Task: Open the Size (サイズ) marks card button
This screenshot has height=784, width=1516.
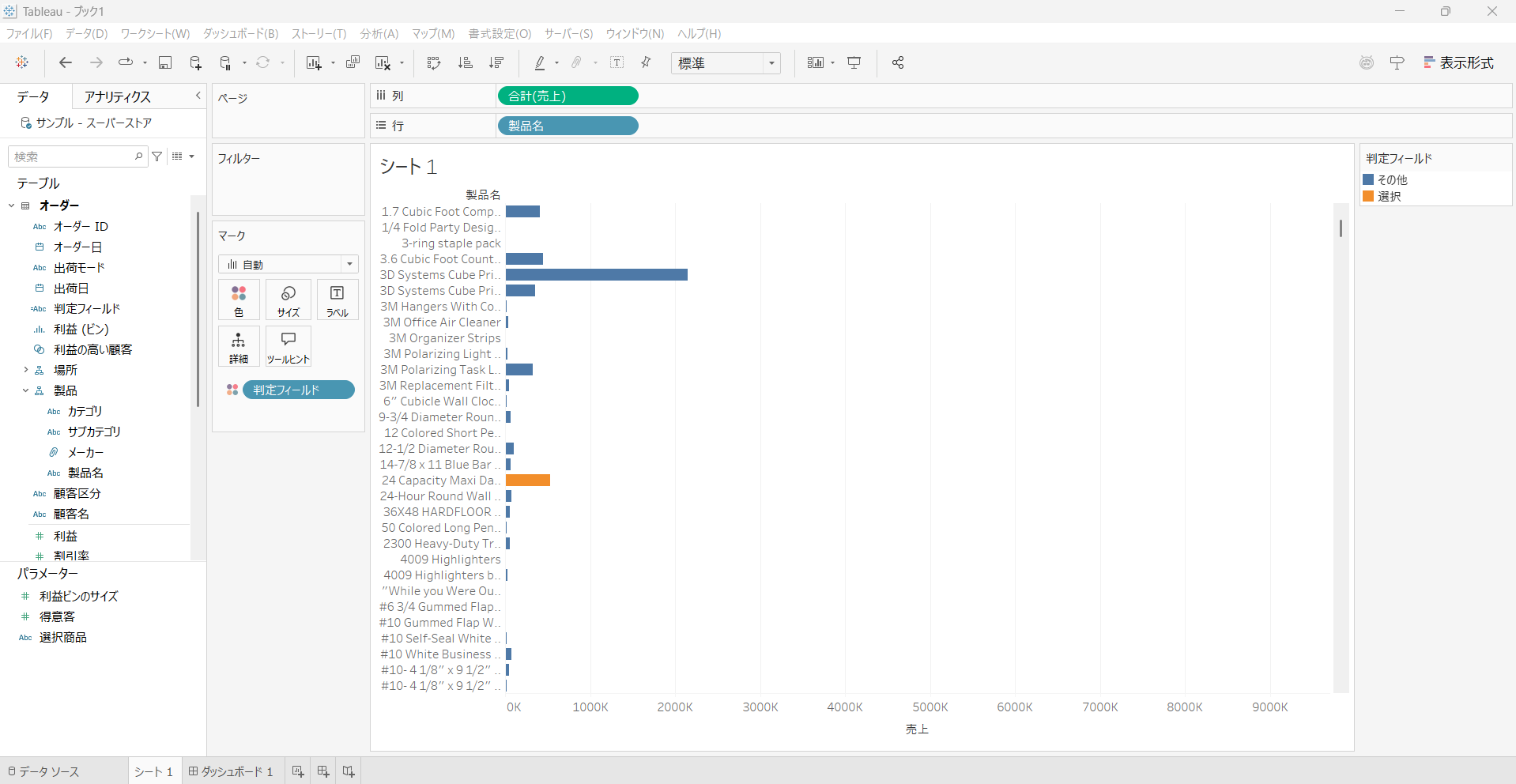Action: pos(288,300)
